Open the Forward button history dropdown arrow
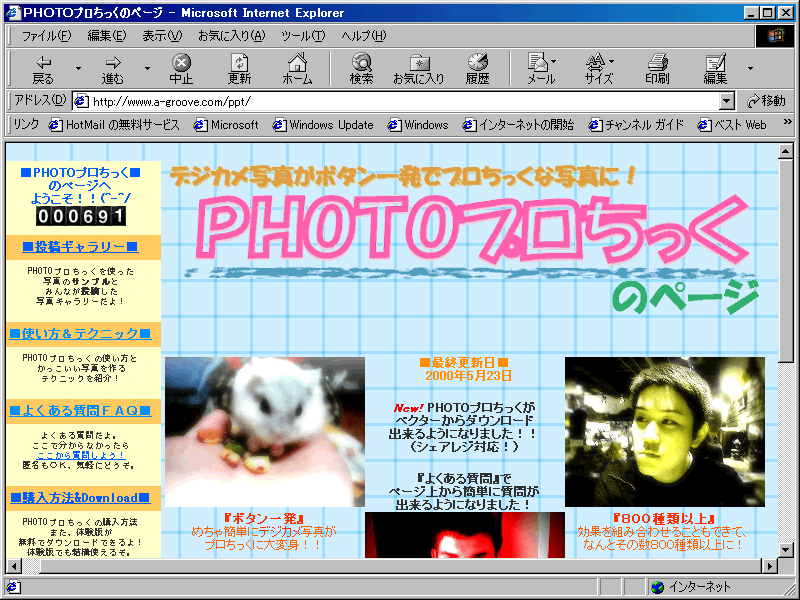Screen dimensions: 800x600 coord(147,68)
